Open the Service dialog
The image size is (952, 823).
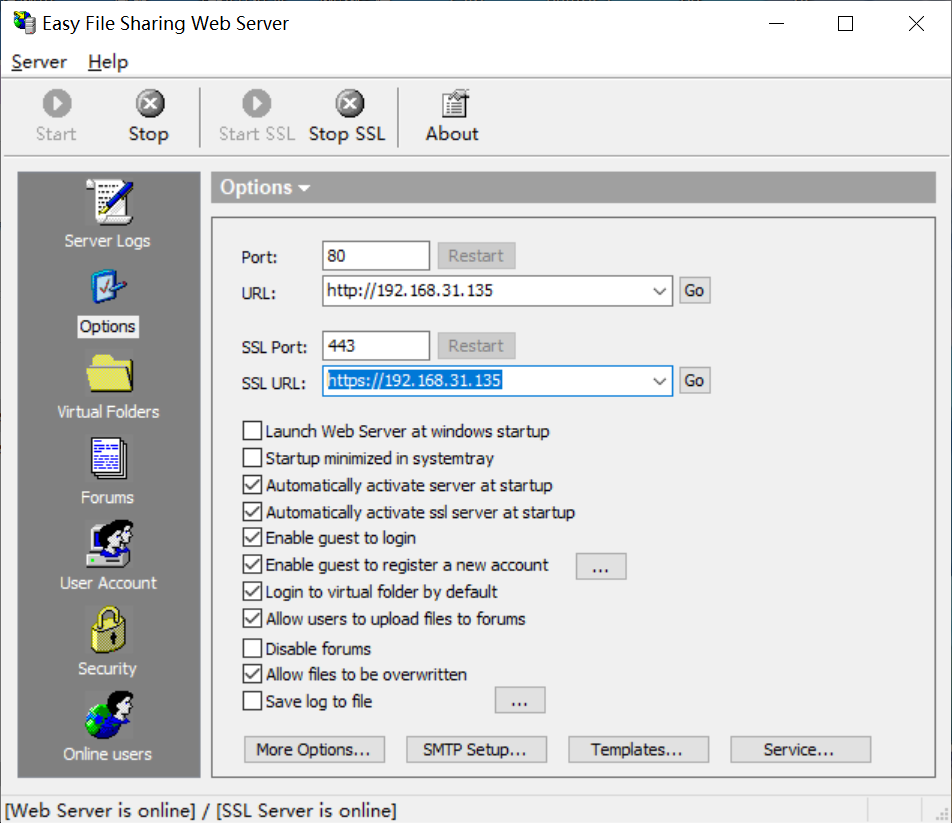[x=800, y=750]
